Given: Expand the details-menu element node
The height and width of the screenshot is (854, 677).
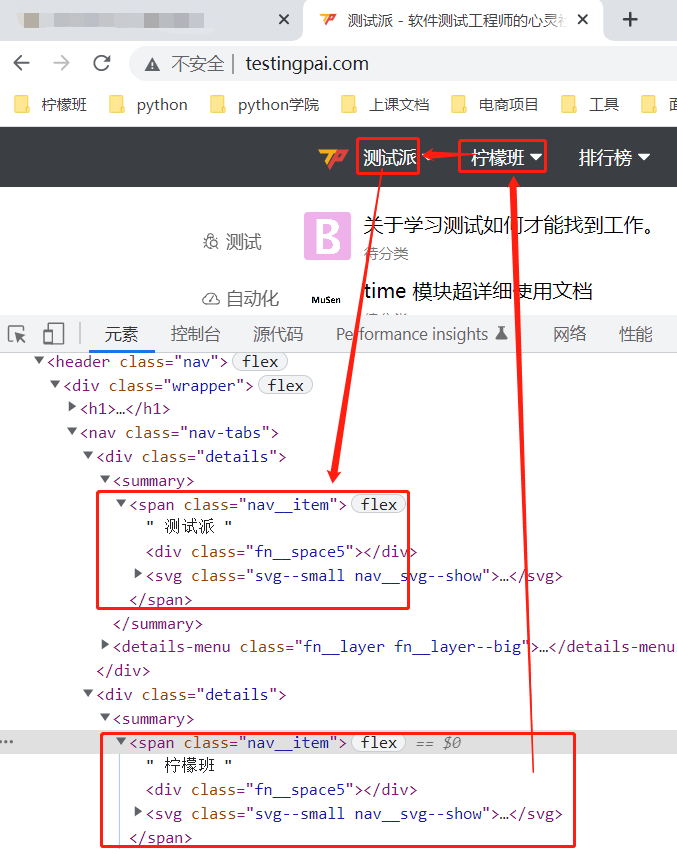Looking at the screenshot, I should [x=105, y=646].
